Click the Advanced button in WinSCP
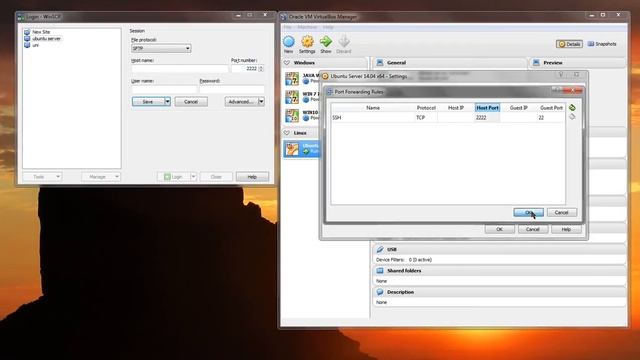This screenshot has height=360, width=640. pyautogui.click(x=241, y=101)
